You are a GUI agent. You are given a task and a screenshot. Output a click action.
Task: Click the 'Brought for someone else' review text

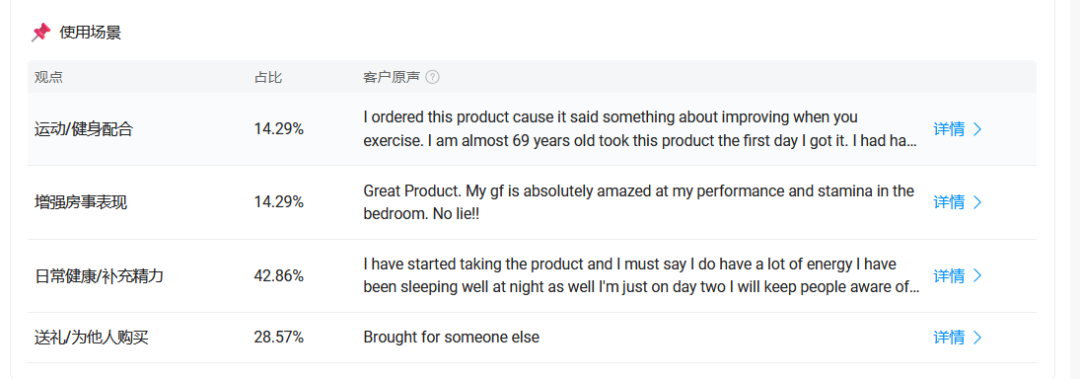[451, 337]
